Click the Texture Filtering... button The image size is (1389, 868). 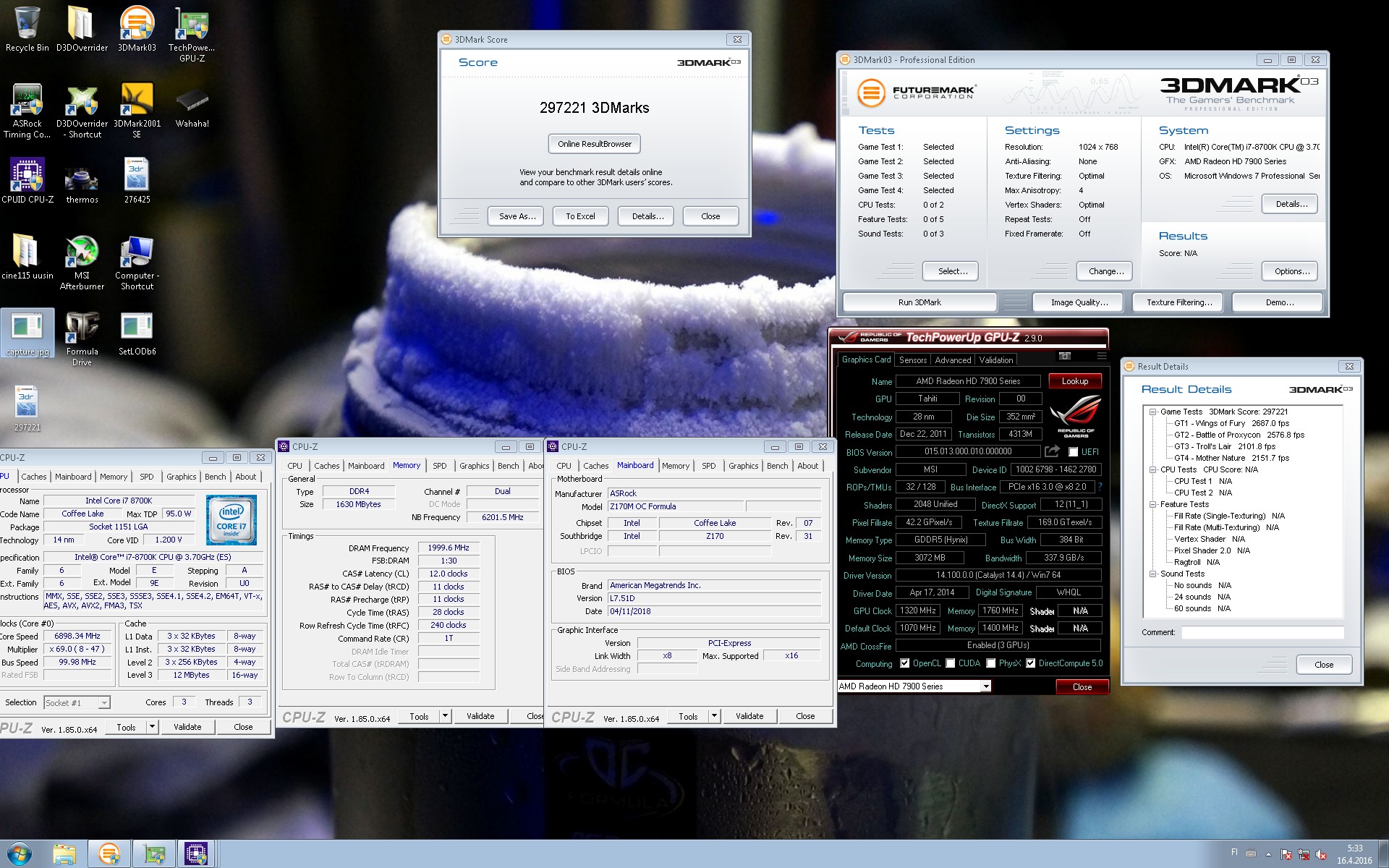[1179, 302]
